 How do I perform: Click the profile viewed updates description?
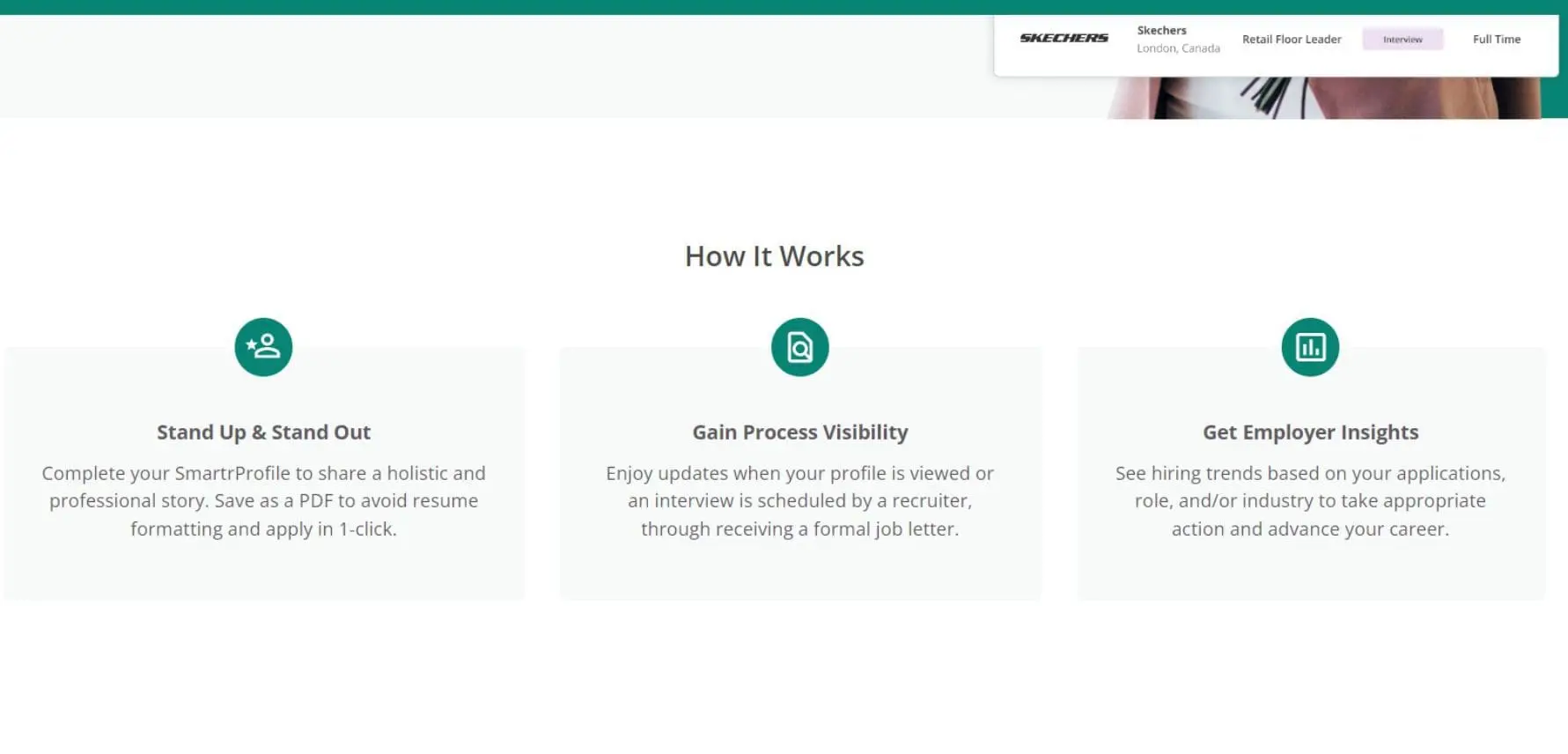[799, 500]
